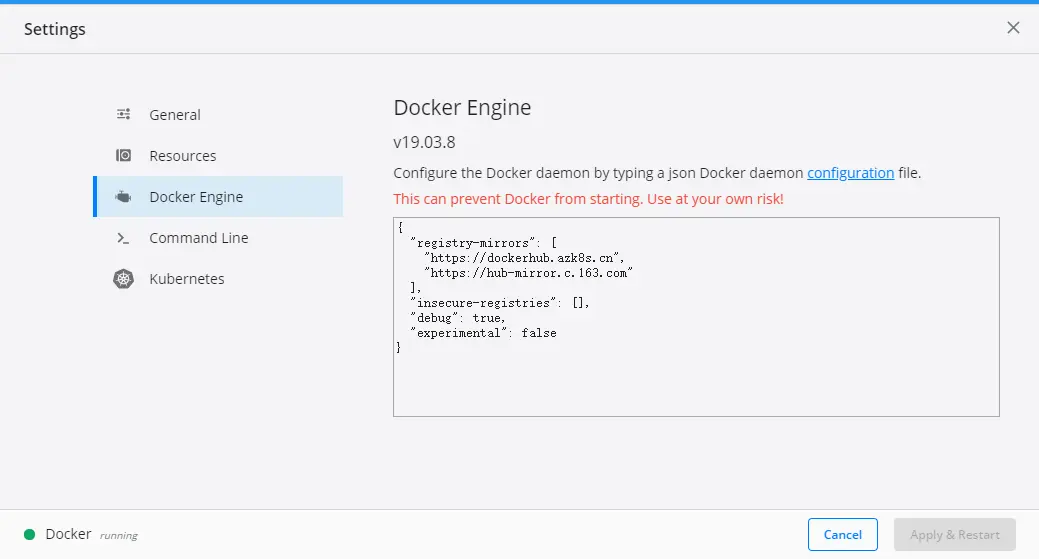Screen dimensions: 1039x559
Task: Click the Kubernetes helm wheel icon
Action: (124, 279)
